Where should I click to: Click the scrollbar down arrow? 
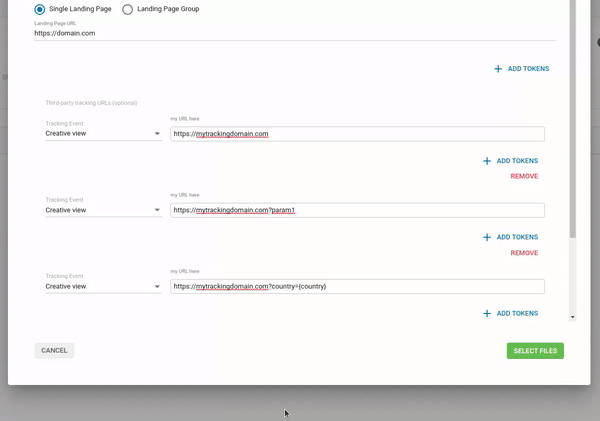pos(572,317)
